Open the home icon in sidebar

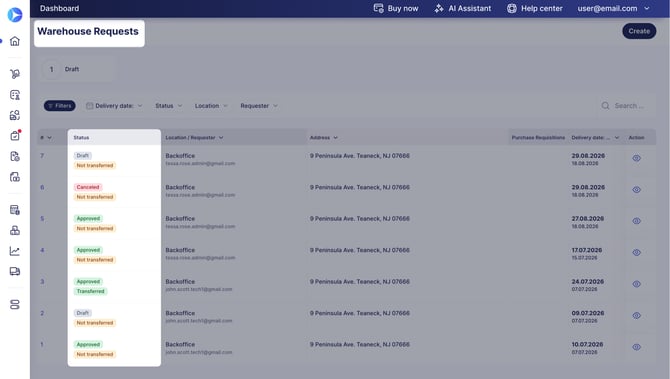(15, 41)
